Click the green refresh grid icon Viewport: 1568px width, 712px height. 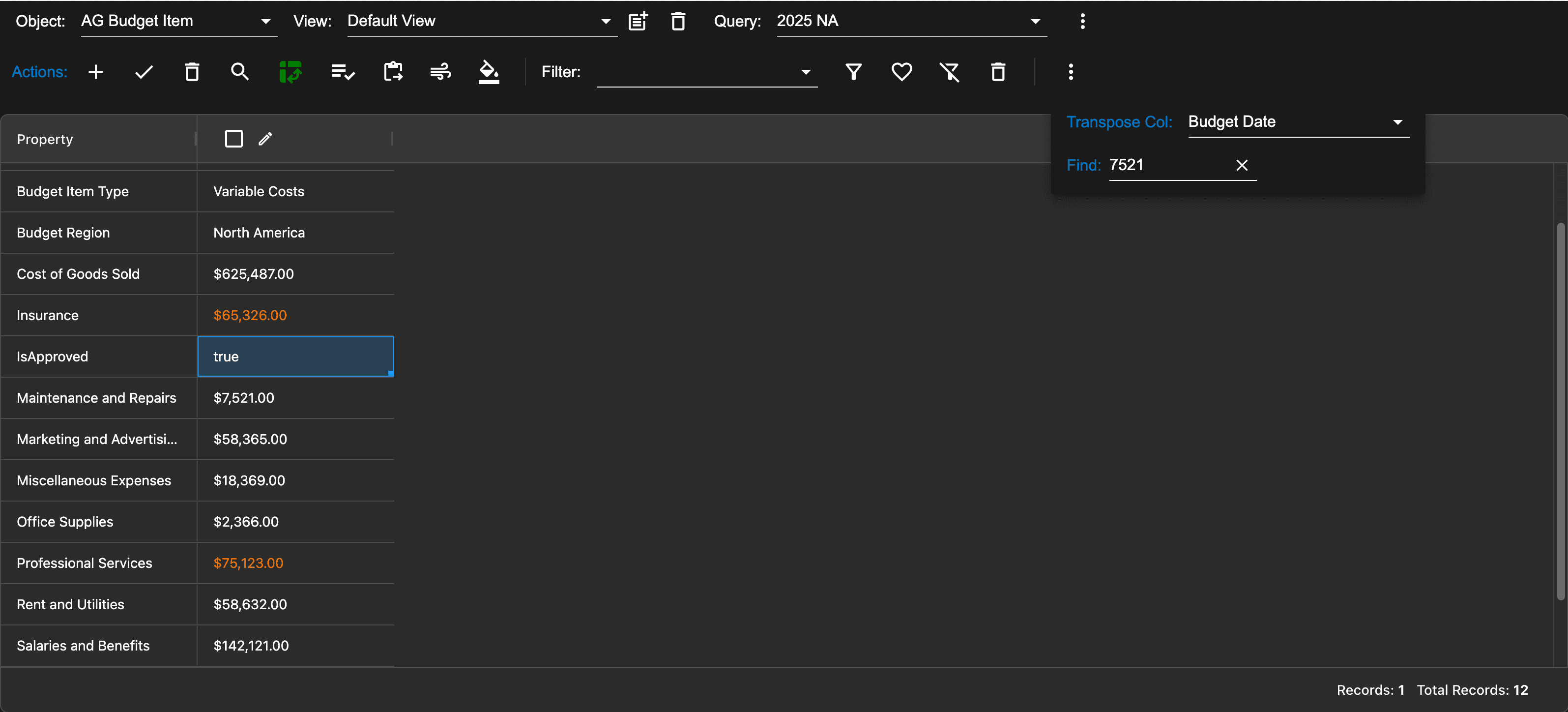[290, 72]
